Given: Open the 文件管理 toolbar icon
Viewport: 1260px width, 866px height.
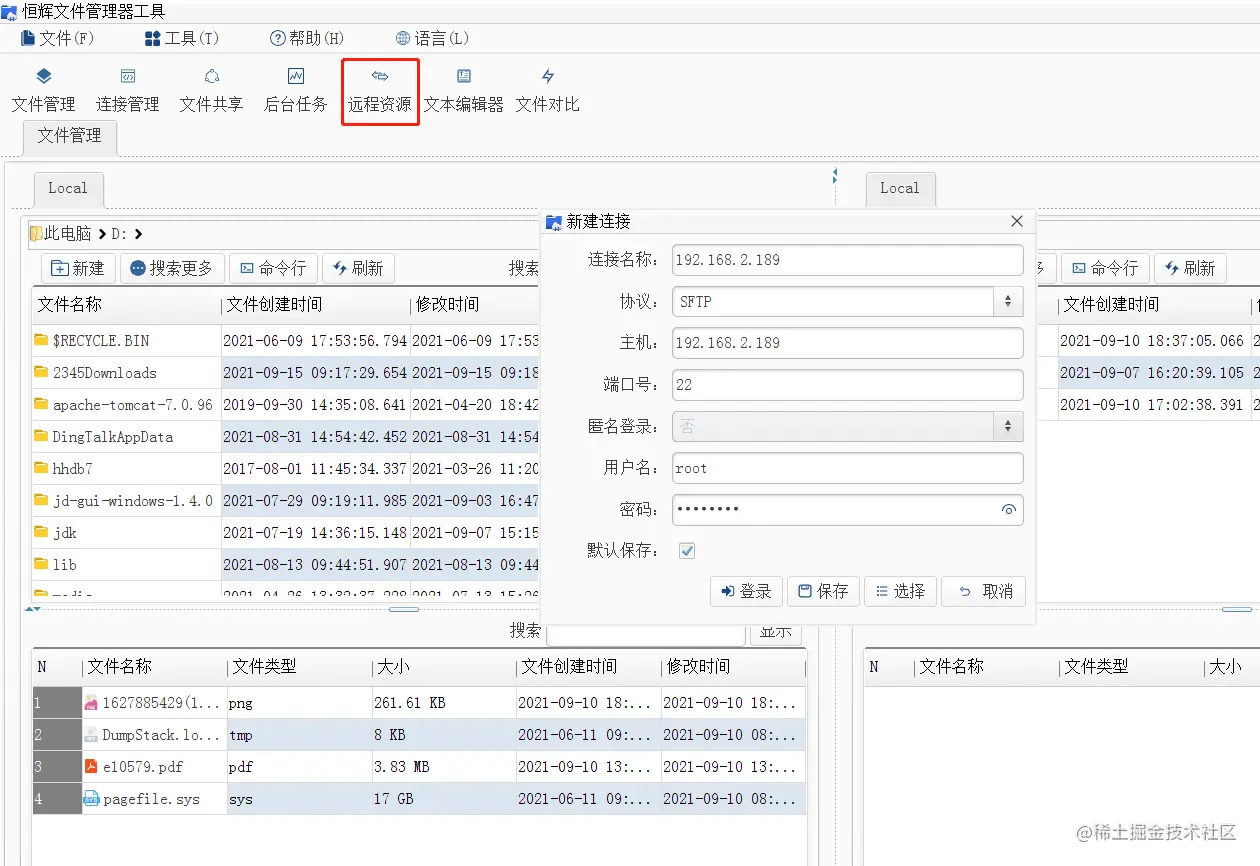Looking at the screenshot, I should pos(43,90).
